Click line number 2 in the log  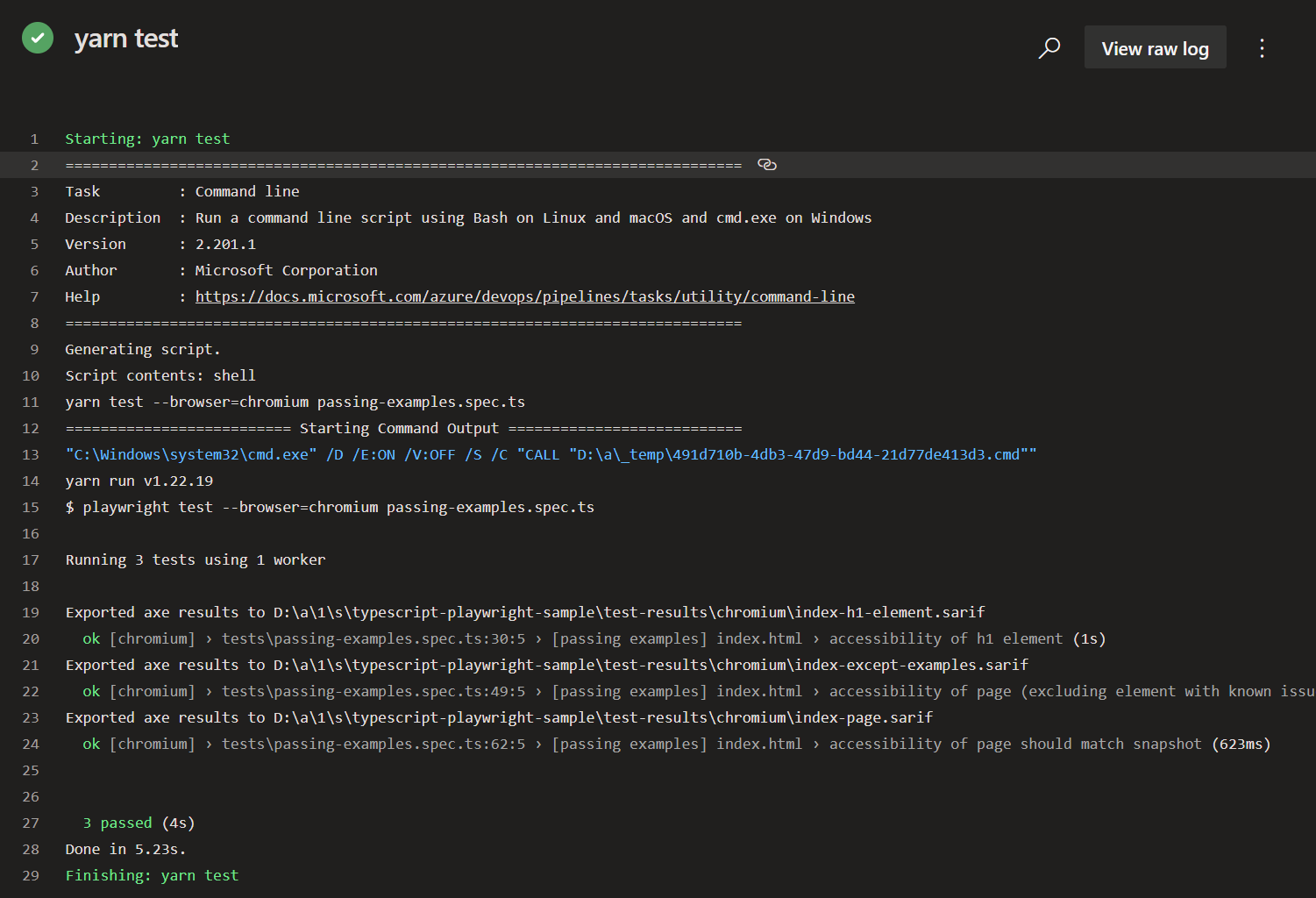tap(34, 165)
